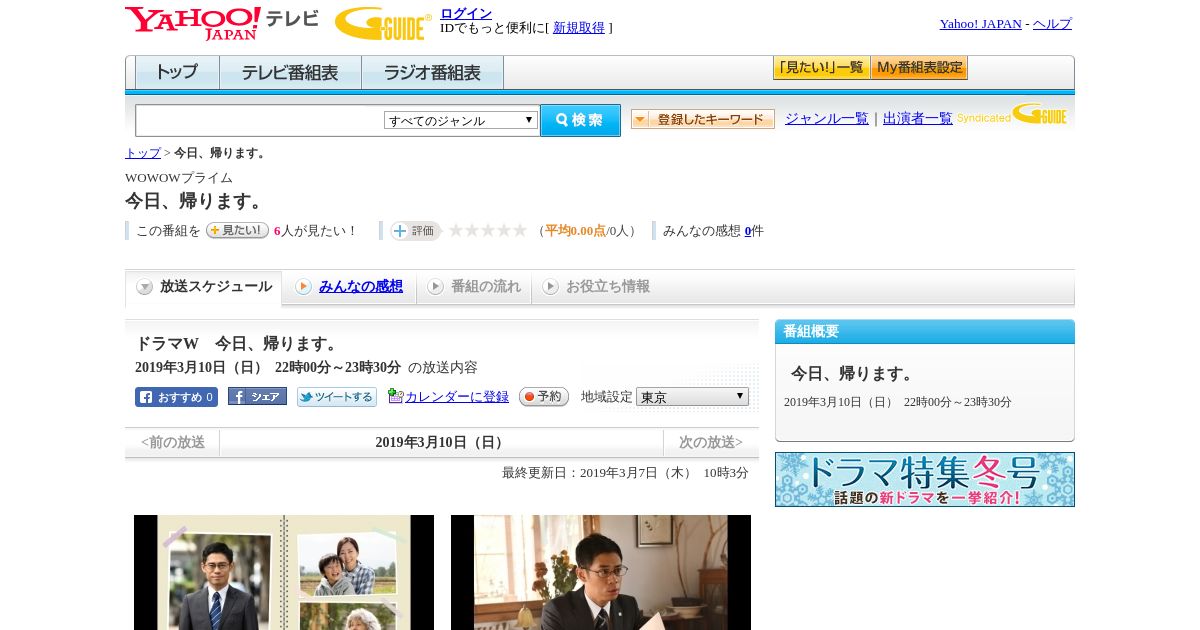This screenshot has height=630, width=1200.
Task: Click the Twitter ツイートする button
Action: point(337,397)
